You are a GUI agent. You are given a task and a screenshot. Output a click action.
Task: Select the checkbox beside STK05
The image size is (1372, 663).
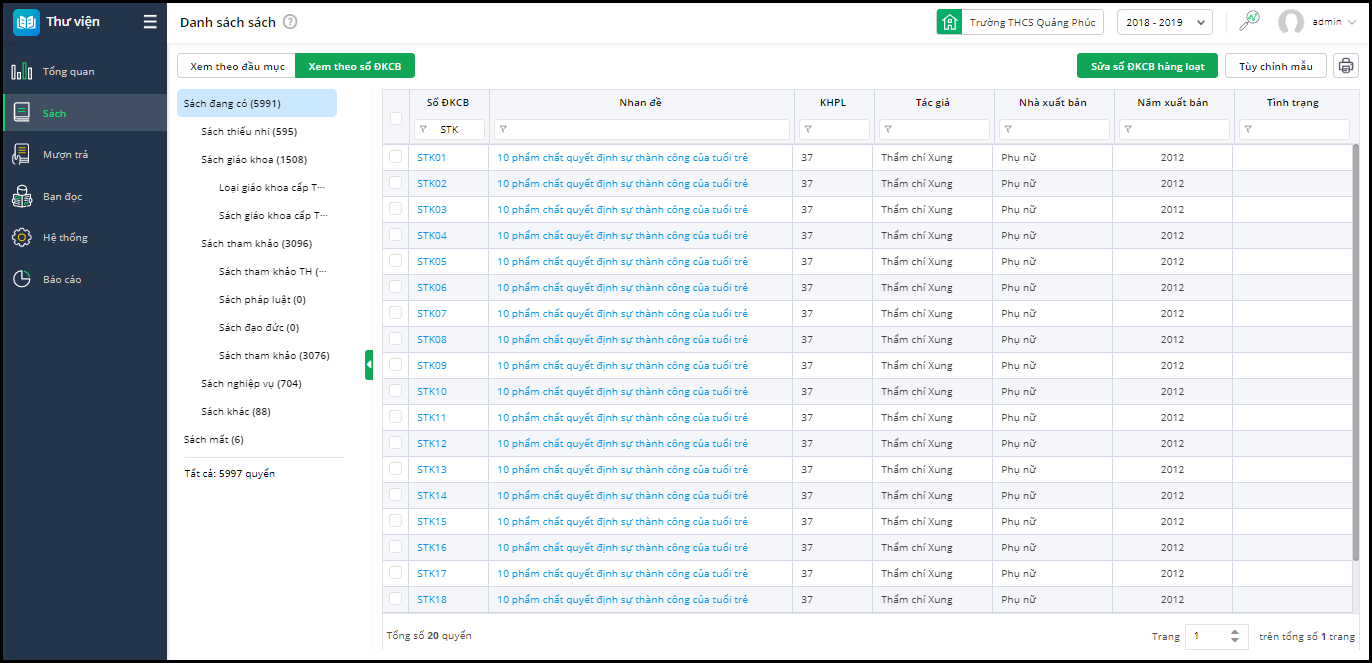[x=395, y=261]
